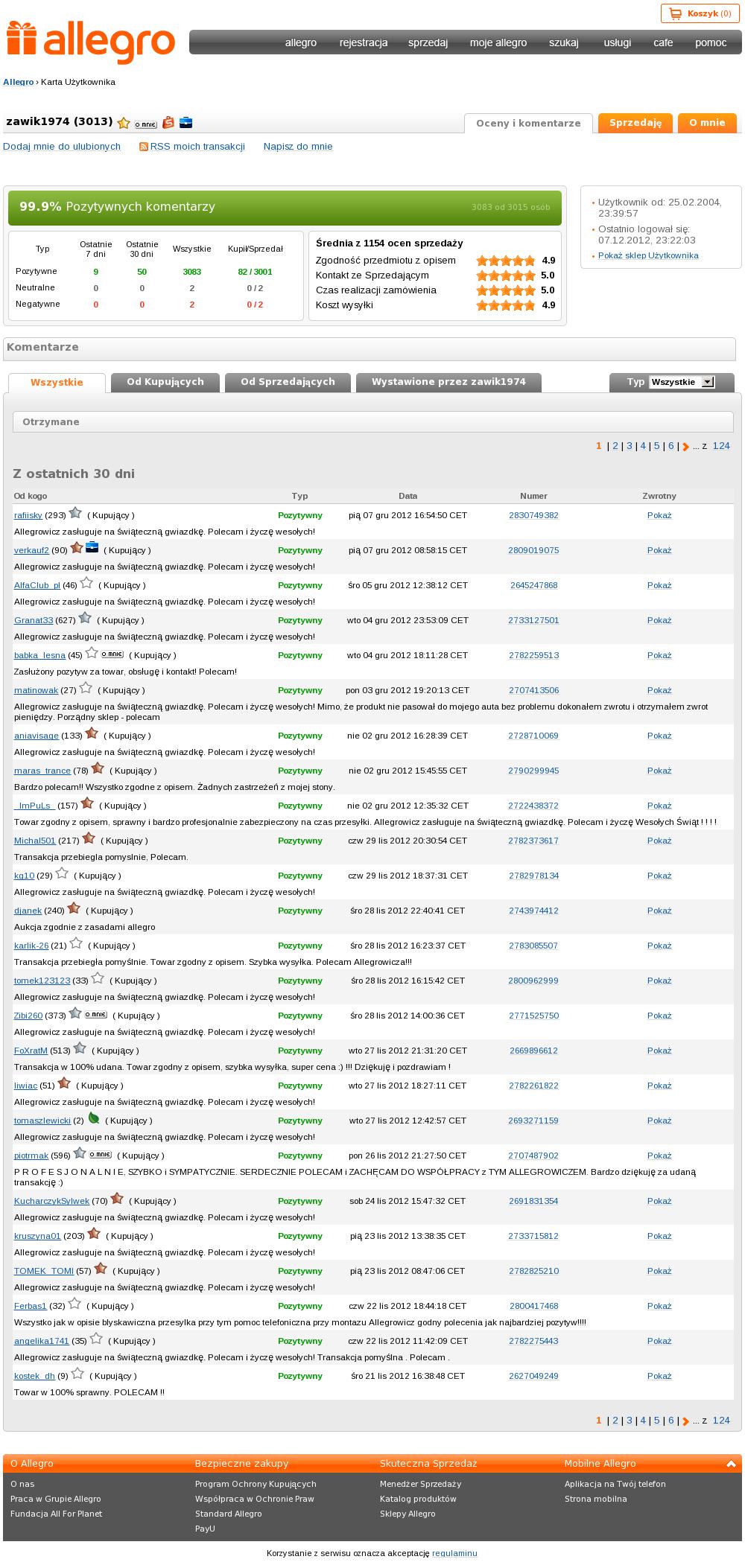This screenshot has width=745, height=1568.
Task: Open 'Pokaż sklep Użytkownika' link
Action: click(648, 255)
